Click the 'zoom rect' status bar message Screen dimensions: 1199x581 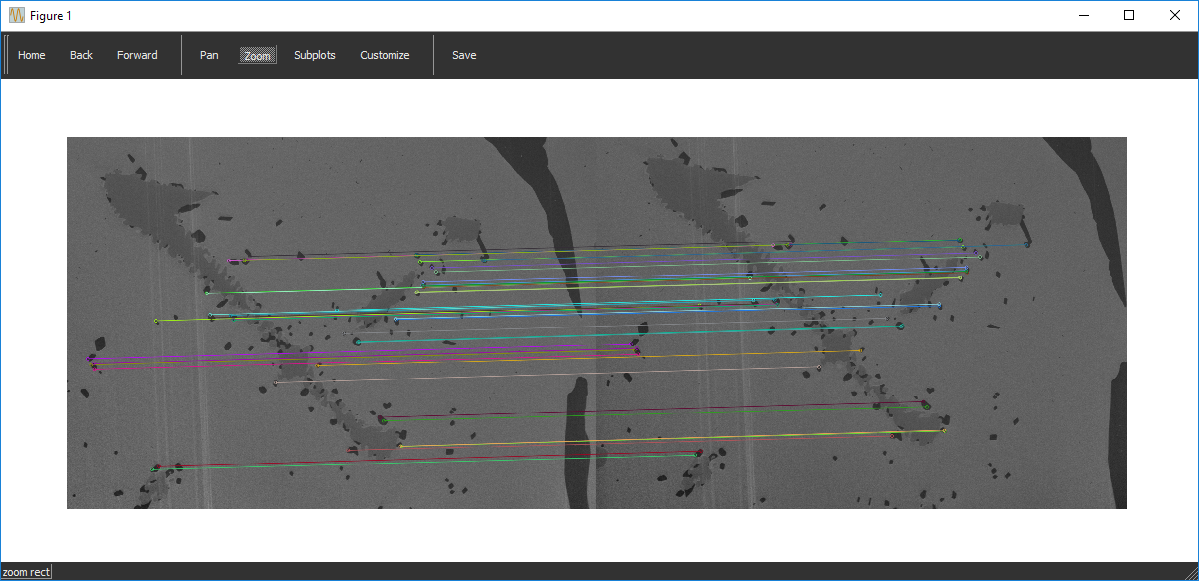click(x=26, y=572)
